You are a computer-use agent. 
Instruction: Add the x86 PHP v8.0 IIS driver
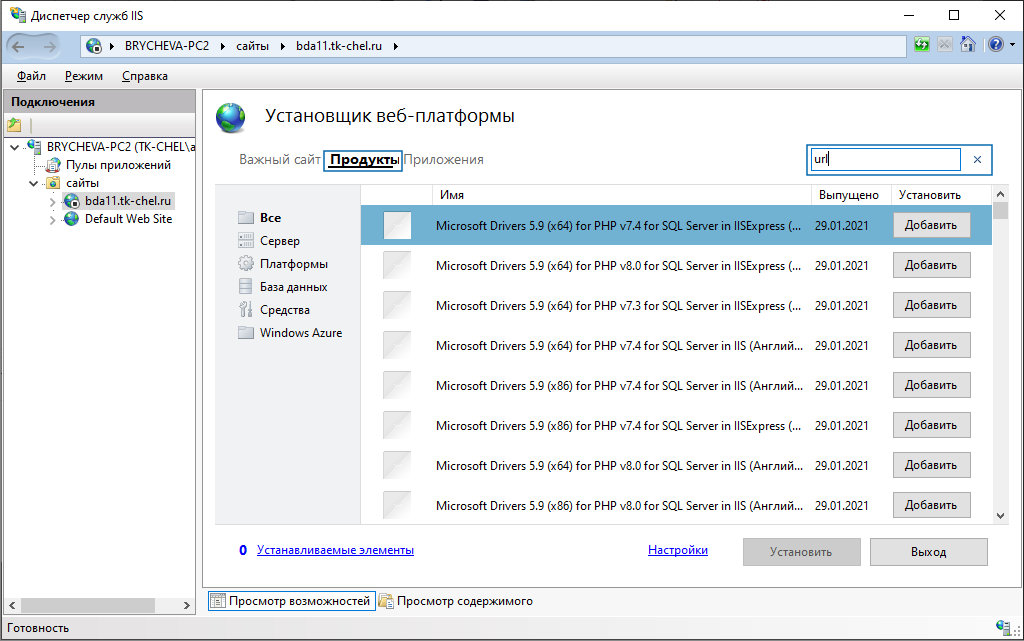click(931, 505)
